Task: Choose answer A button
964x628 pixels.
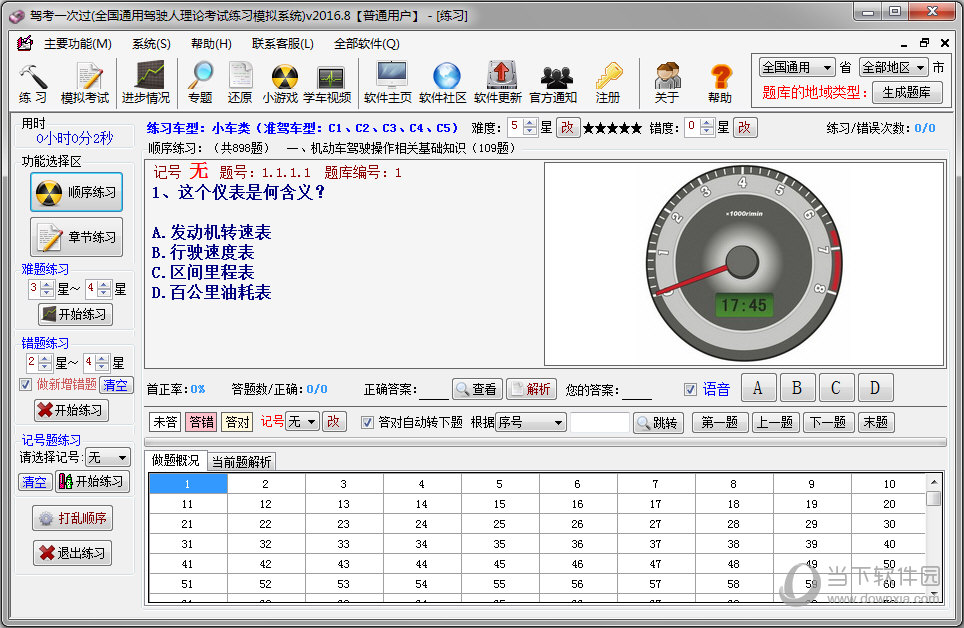Action: coord(757,388)
